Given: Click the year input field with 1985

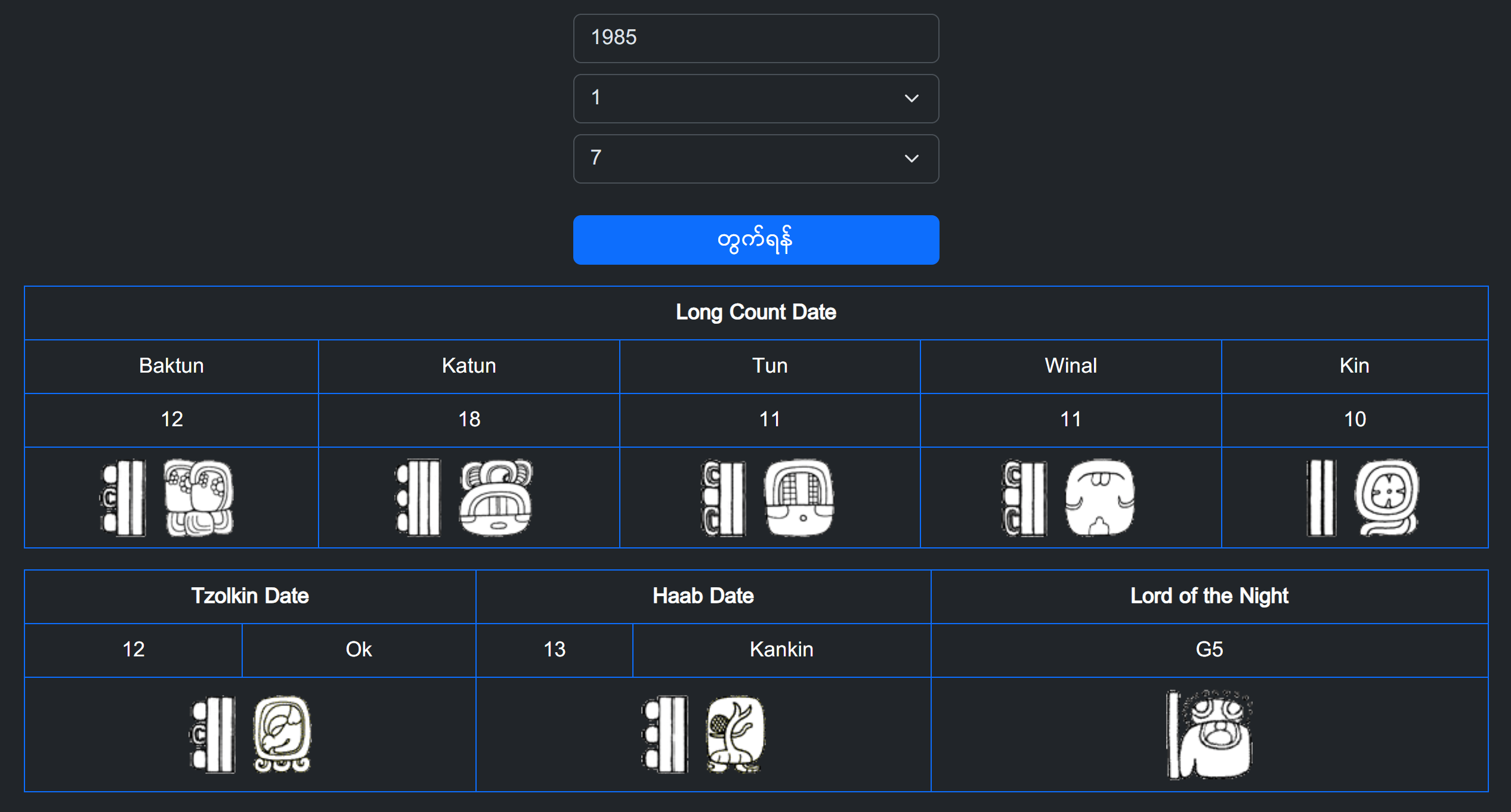Looking at the screenshot, I should (x=755, y=38).
